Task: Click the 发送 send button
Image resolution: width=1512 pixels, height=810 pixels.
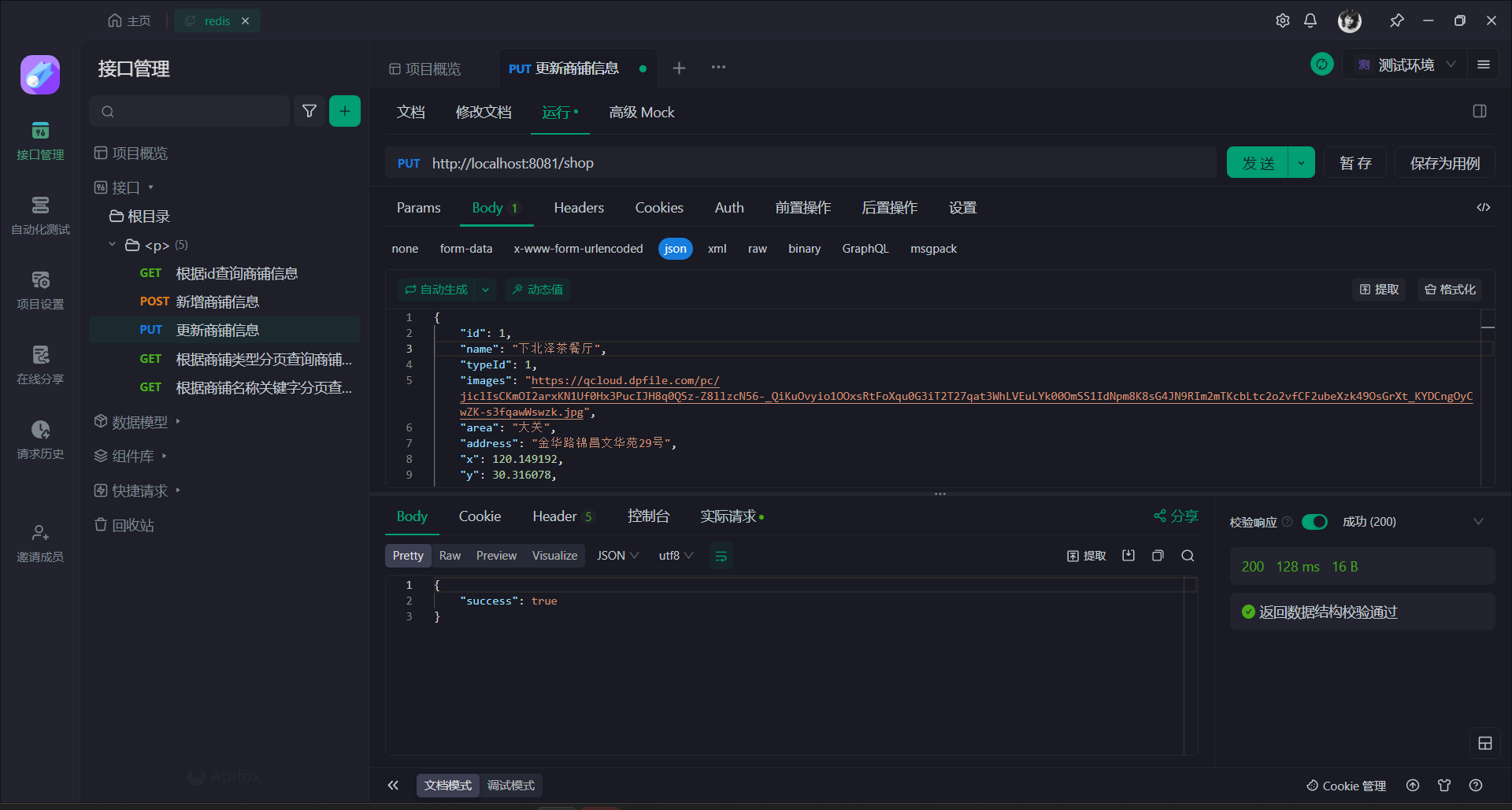Action: click(1258, 163)
